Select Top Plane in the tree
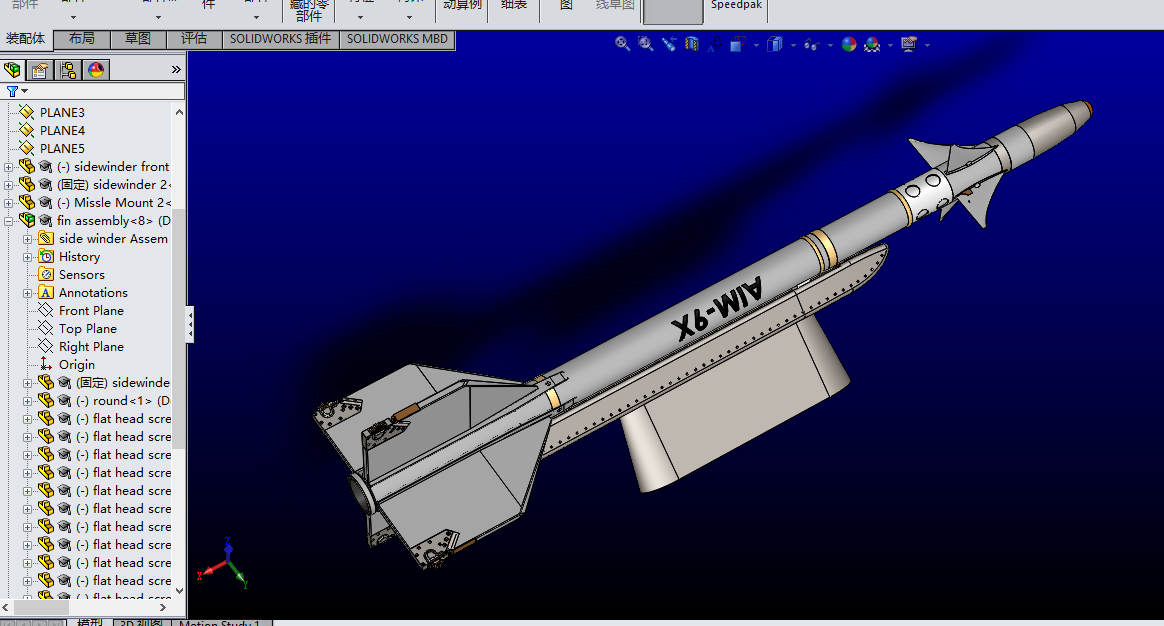Screen dimensions: 1164x626 tap(88, 329)
